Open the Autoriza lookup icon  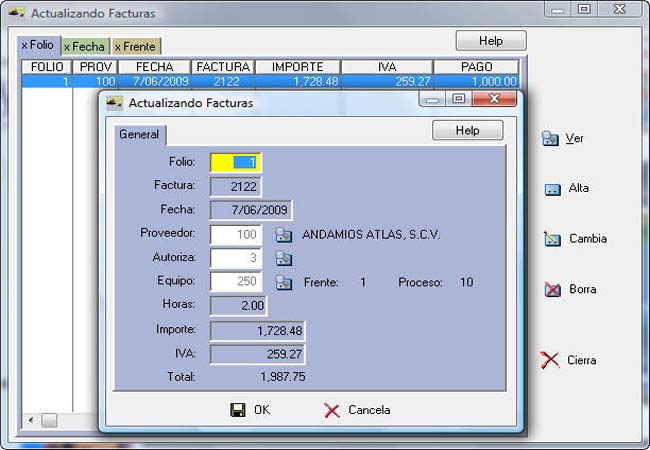point(284,258)
